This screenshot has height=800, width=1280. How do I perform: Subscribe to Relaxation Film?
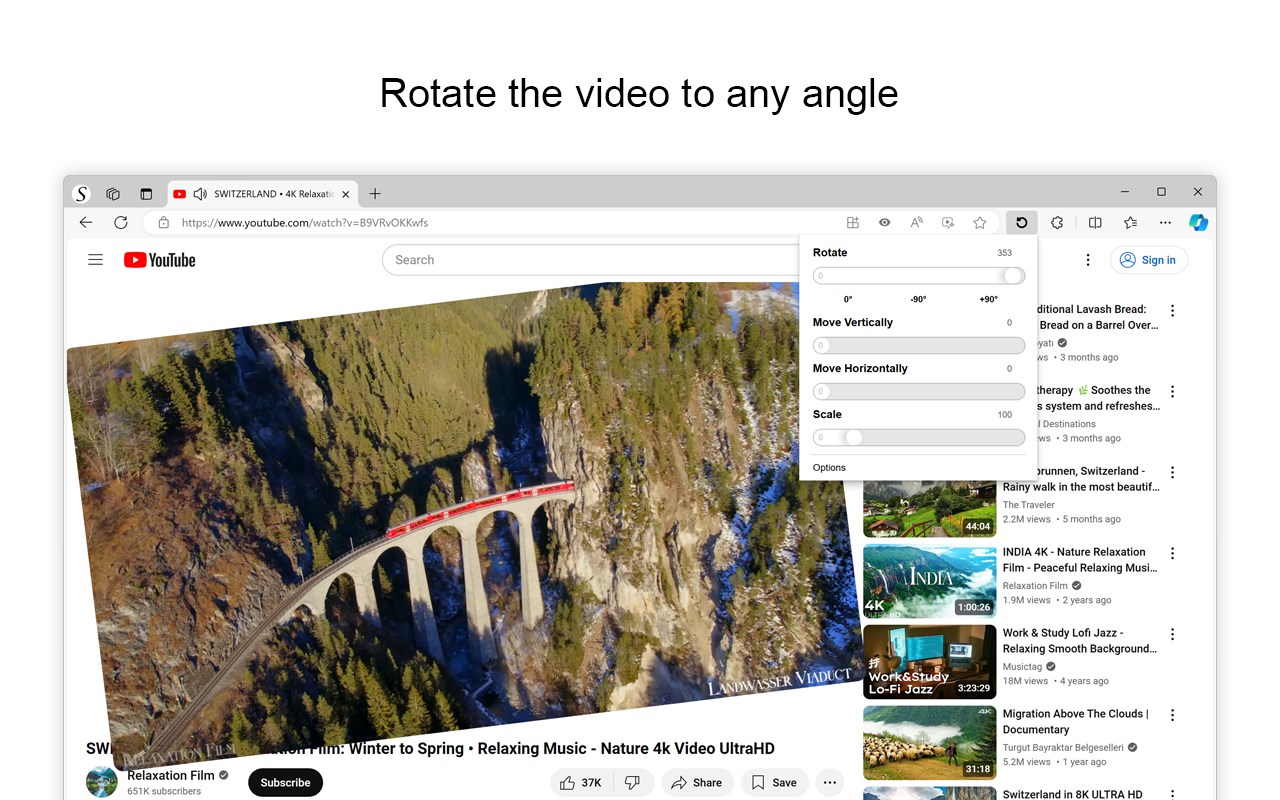click(286, 783)
